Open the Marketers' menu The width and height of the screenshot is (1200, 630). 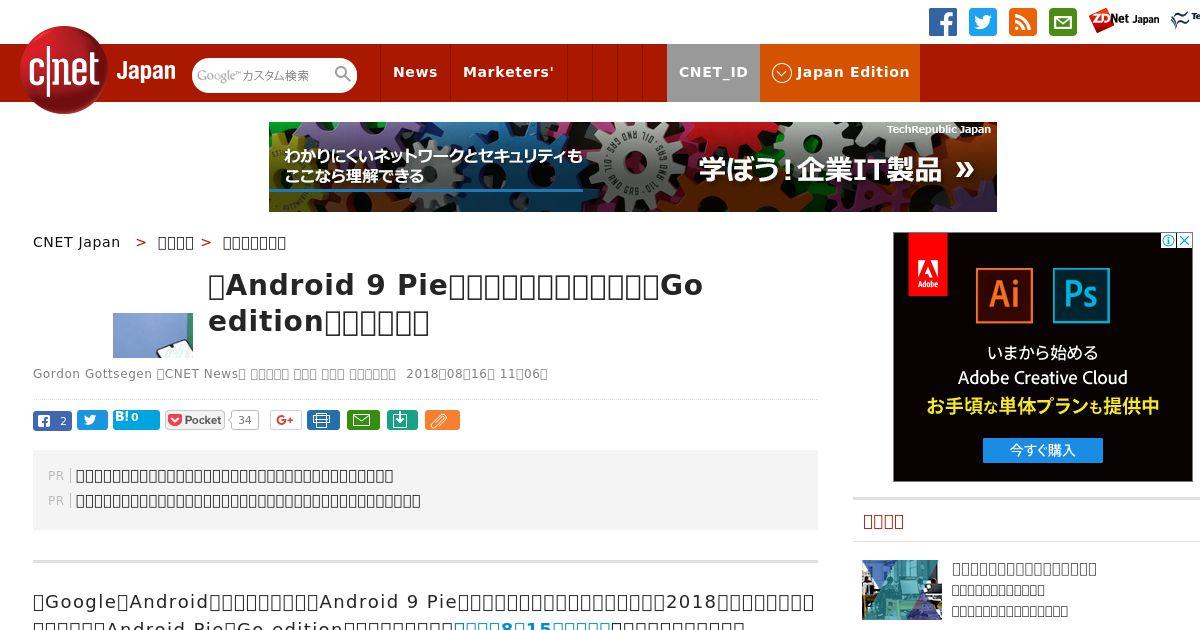pos(508,72)
